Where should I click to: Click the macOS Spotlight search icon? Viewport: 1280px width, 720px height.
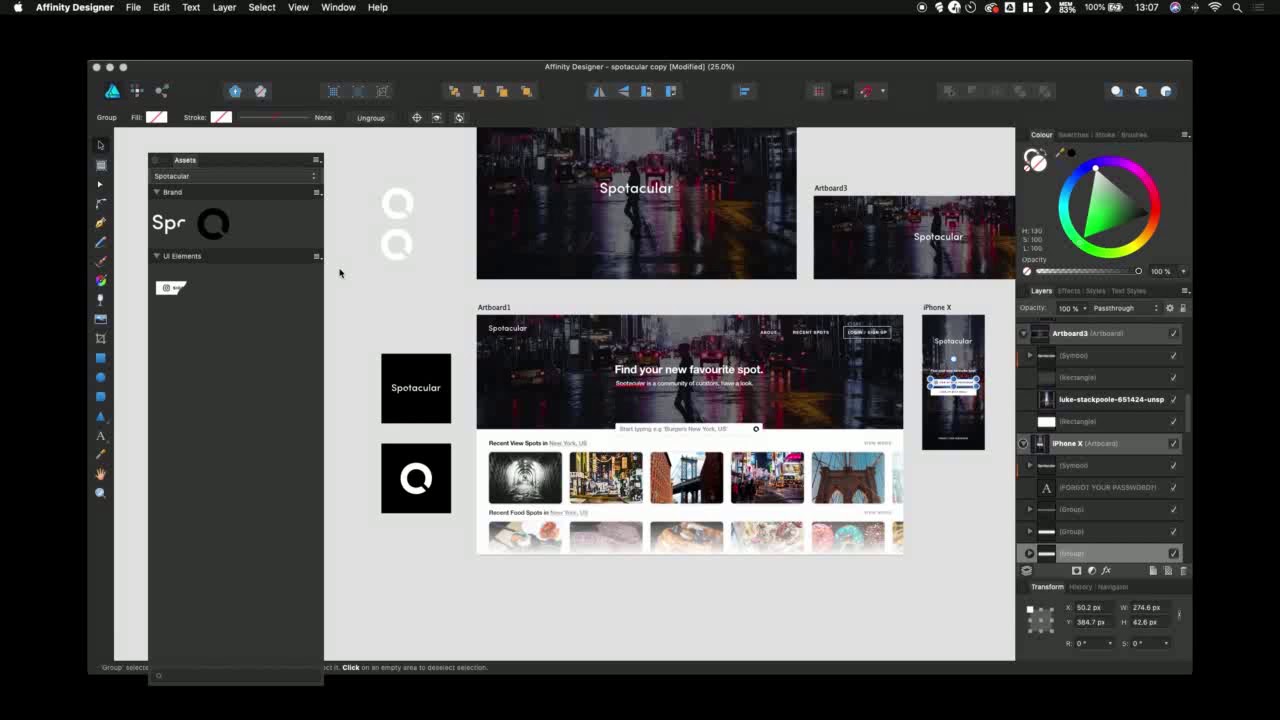(x=1237, y=7)
